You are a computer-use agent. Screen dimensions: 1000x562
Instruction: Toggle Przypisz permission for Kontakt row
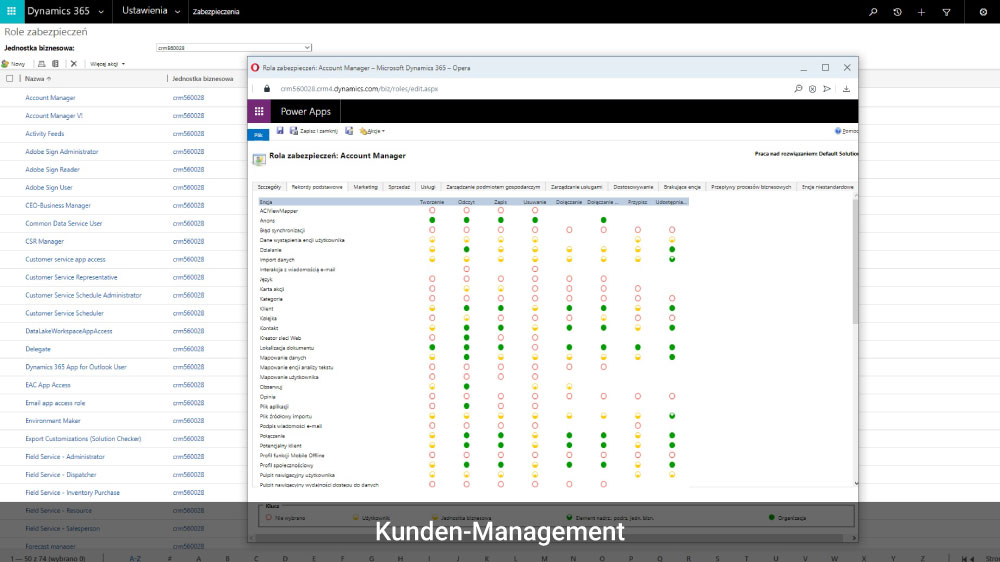(638, 328)
